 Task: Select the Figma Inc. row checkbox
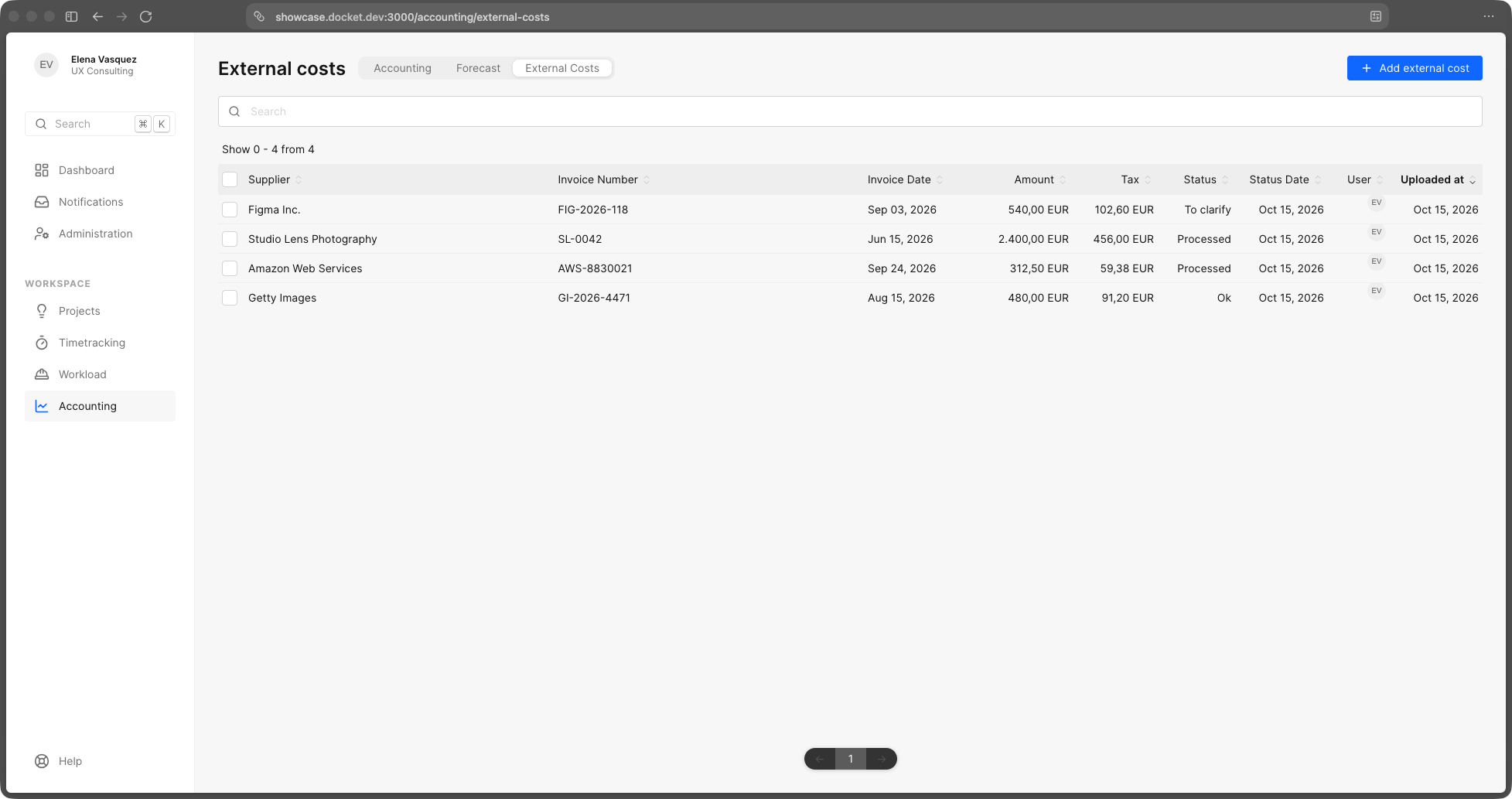pyautogui.click(x=230, y=210)
